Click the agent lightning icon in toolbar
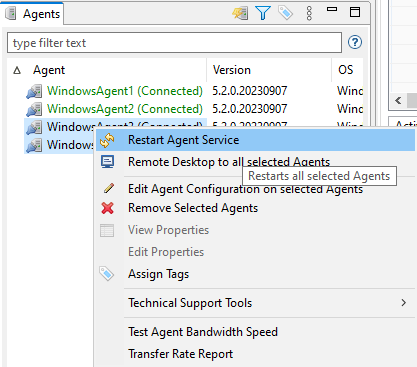 point(240,13)
